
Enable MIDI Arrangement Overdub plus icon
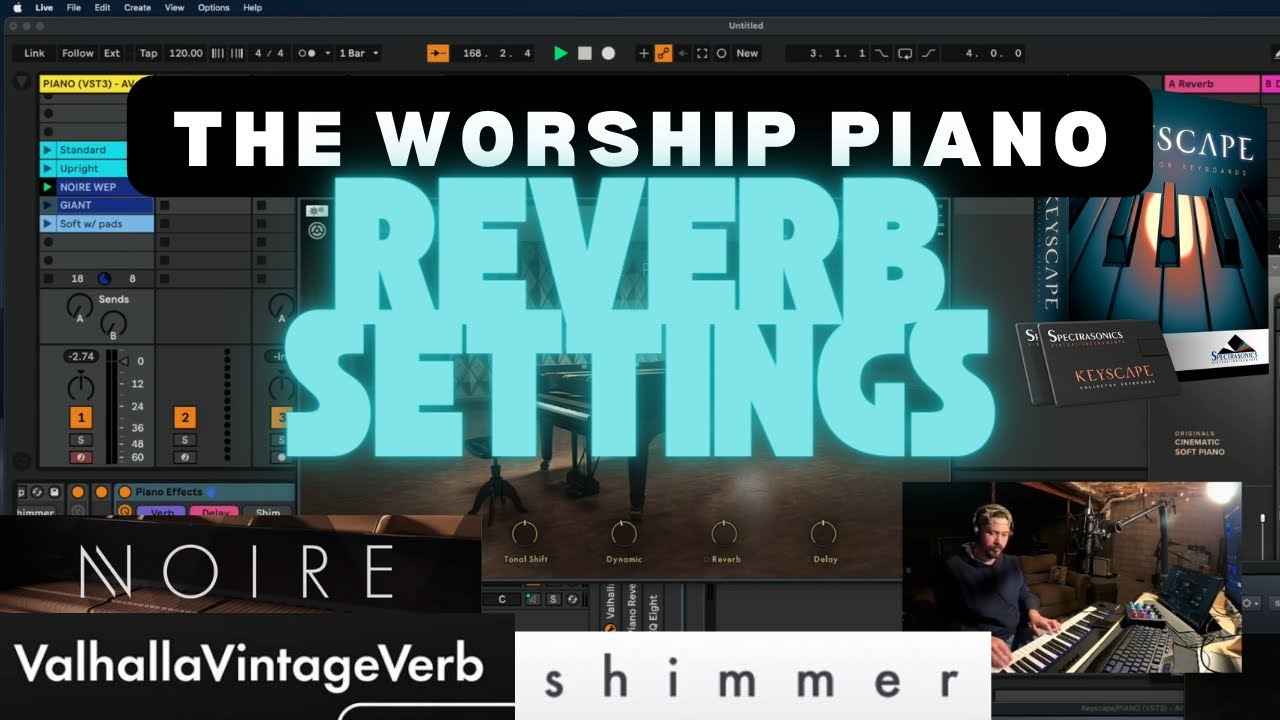tap(643, 53)
